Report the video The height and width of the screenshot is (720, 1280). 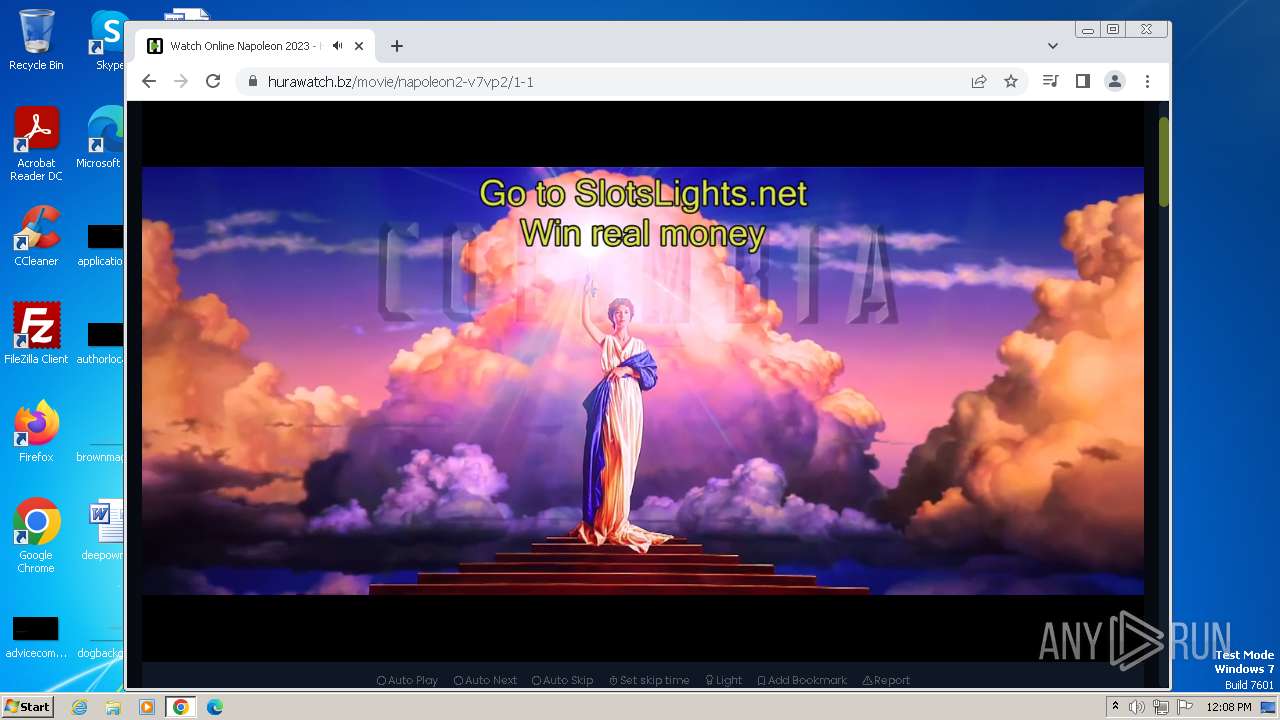point(886,680)
